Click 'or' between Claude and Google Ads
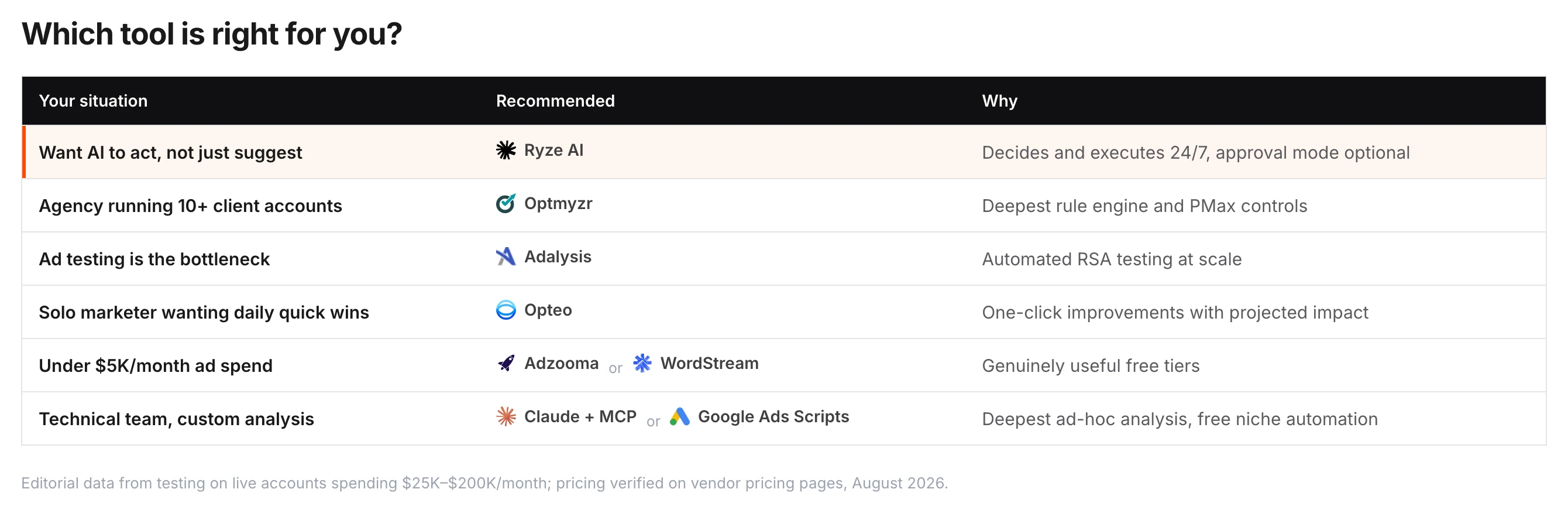The height and width of the screenshot is (513, 1568). coord(653,422)
